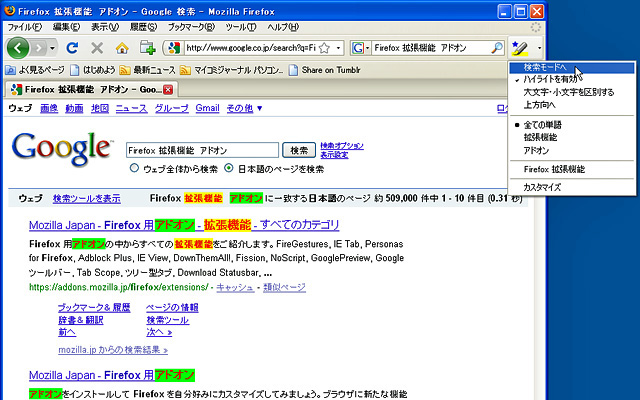
Task: Toggle ハイライトを有効 checked menu item
Action: point(572,80)
